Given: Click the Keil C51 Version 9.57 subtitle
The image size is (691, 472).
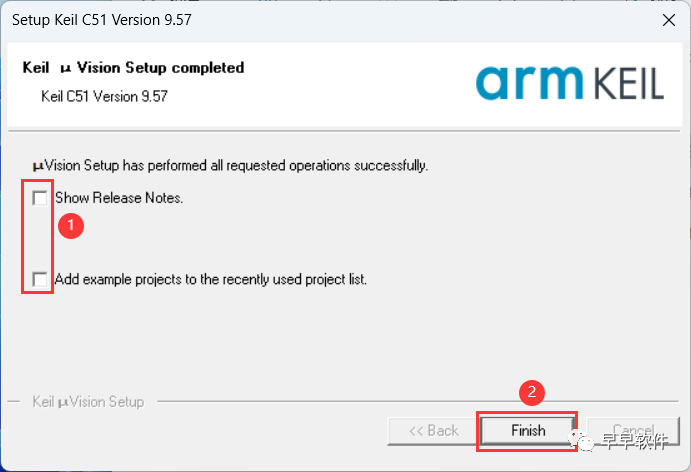Looking at the screenshot, I should pos(104,97).
